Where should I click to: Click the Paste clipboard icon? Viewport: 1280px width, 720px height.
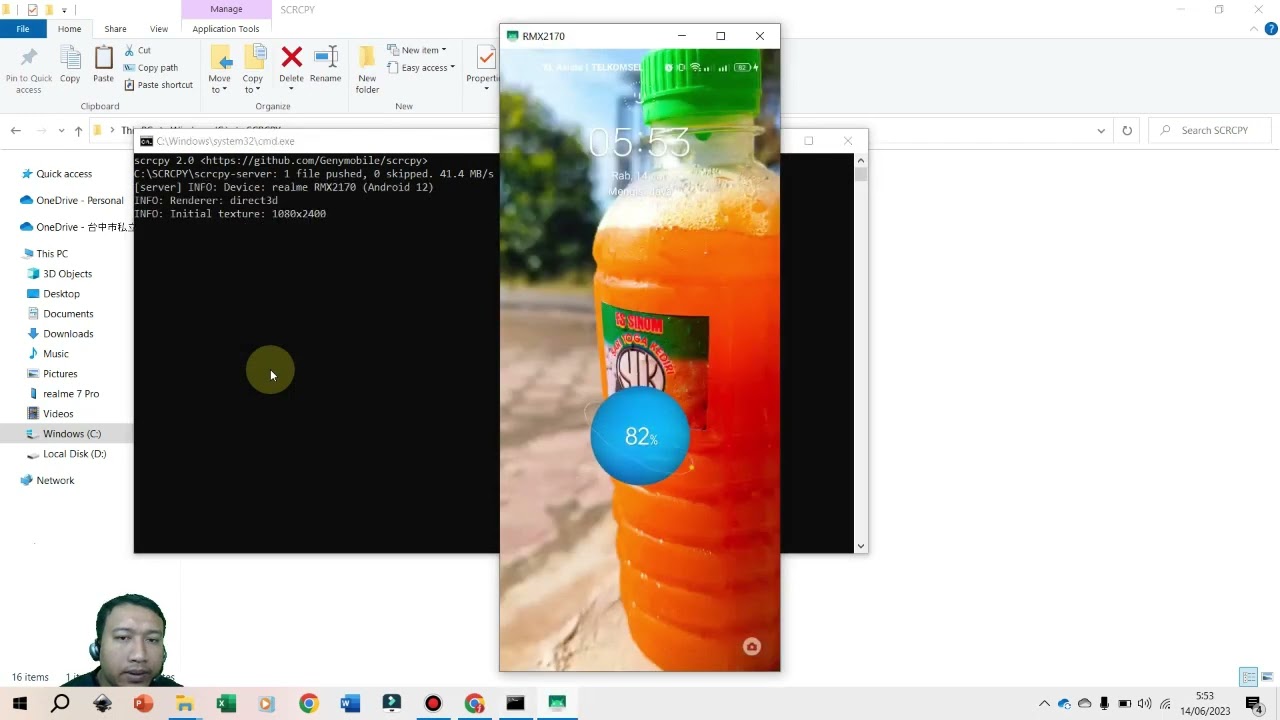point(103,58)
